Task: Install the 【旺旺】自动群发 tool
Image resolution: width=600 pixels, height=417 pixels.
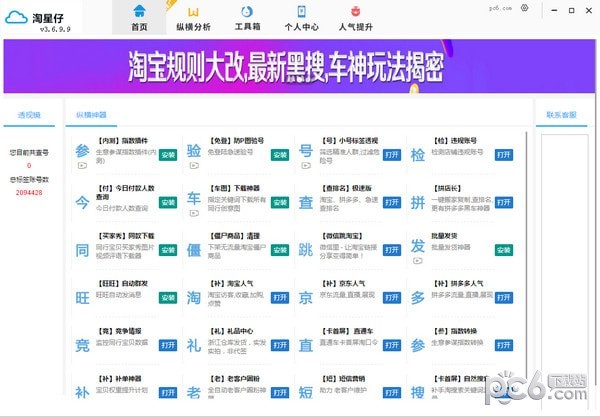Action: tap(168, 298)
